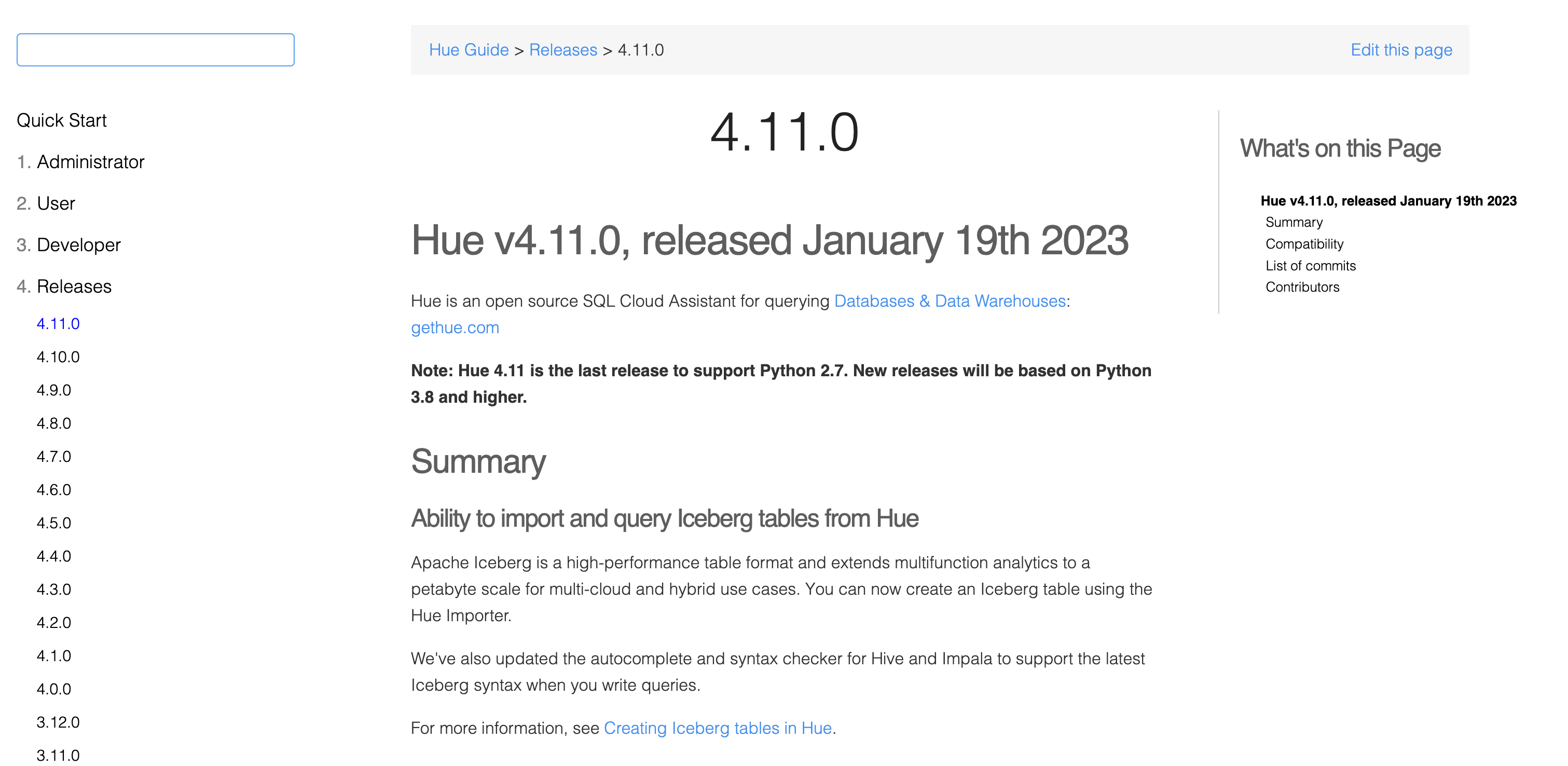Open the Hue Guide breadcrumb link

[x=468, y=50]
